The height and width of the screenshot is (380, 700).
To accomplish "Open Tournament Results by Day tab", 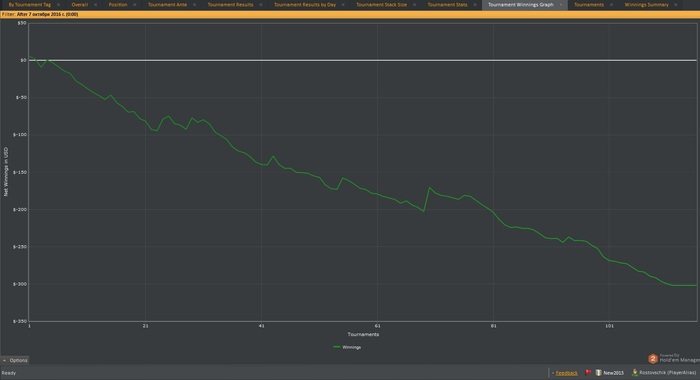I will 305,4.
